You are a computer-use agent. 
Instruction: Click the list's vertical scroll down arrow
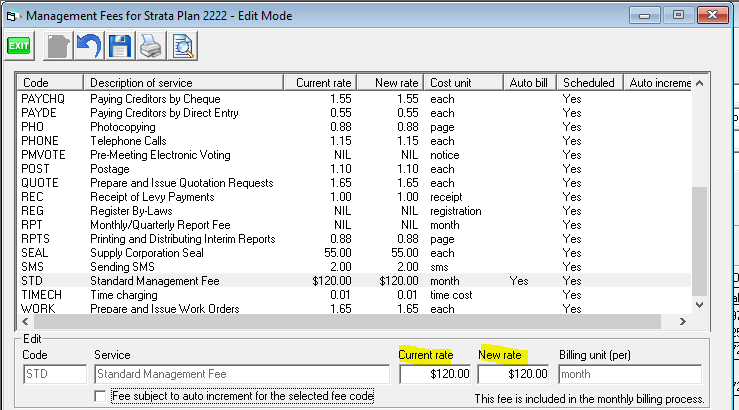(x=699, y=305)
